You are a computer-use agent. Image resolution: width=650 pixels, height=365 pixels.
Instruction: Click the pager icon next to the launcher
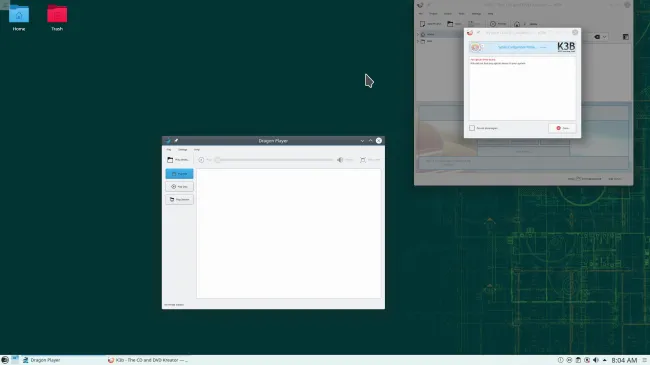click(15, 360)
